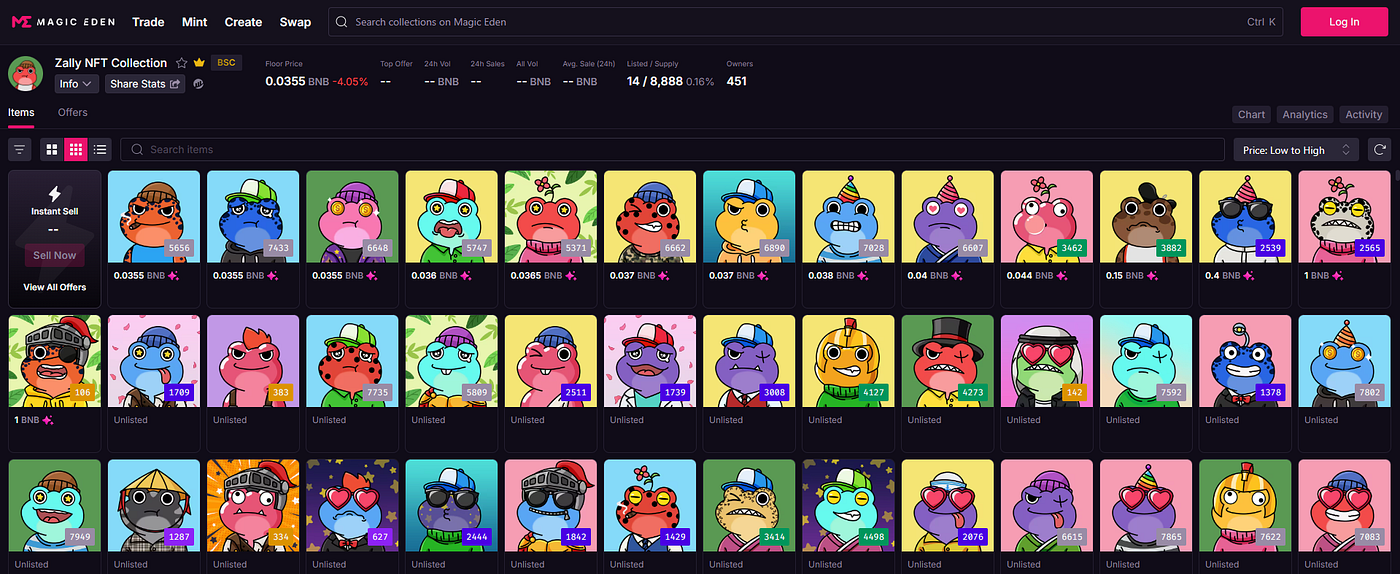Open the filter panel icon
Screen dimensions: 1400x574
pos(19,150)
